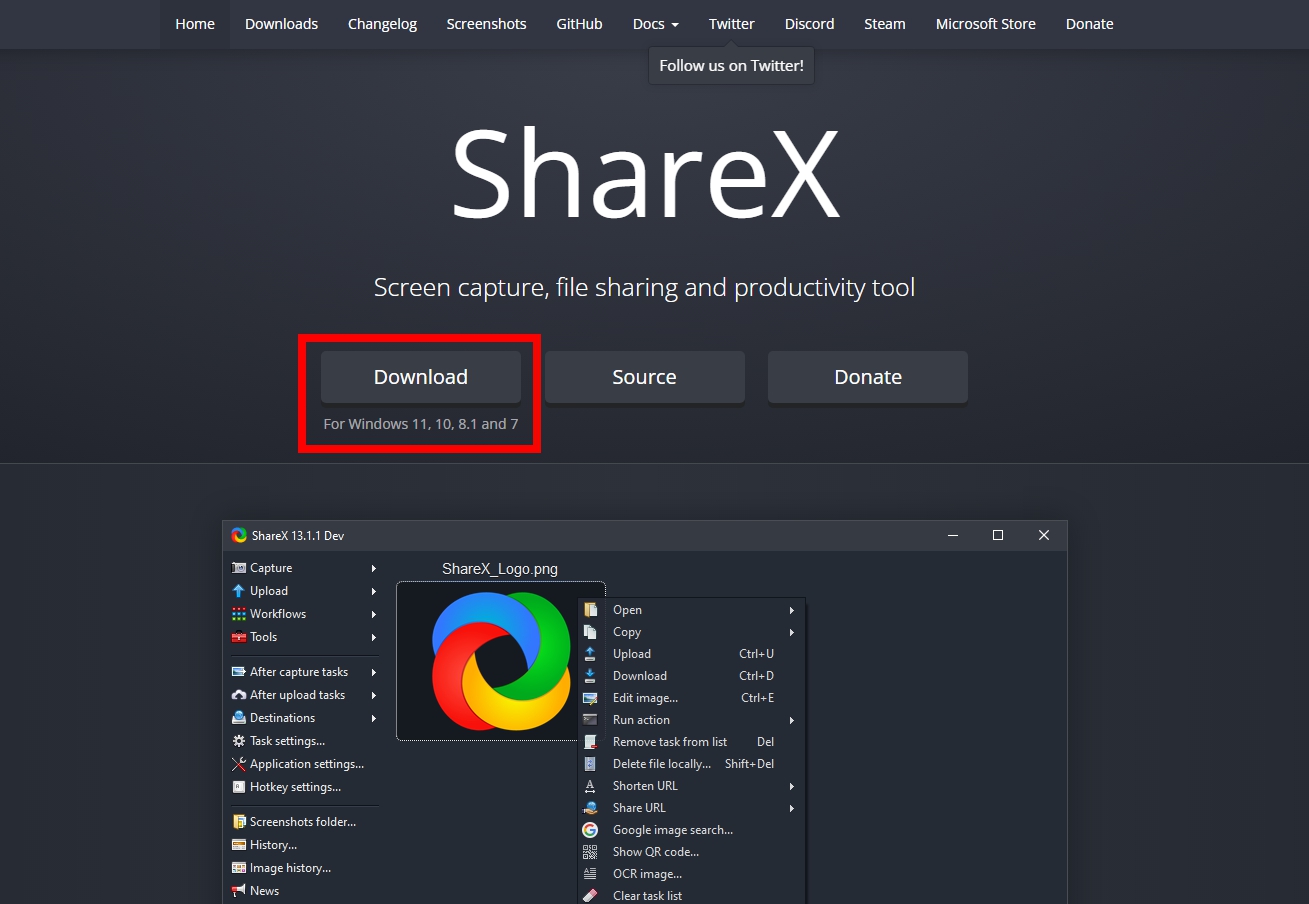
Task: Click the ShareX_Logo.png file name
Action: pyautogui.click(x=500, y=569)
